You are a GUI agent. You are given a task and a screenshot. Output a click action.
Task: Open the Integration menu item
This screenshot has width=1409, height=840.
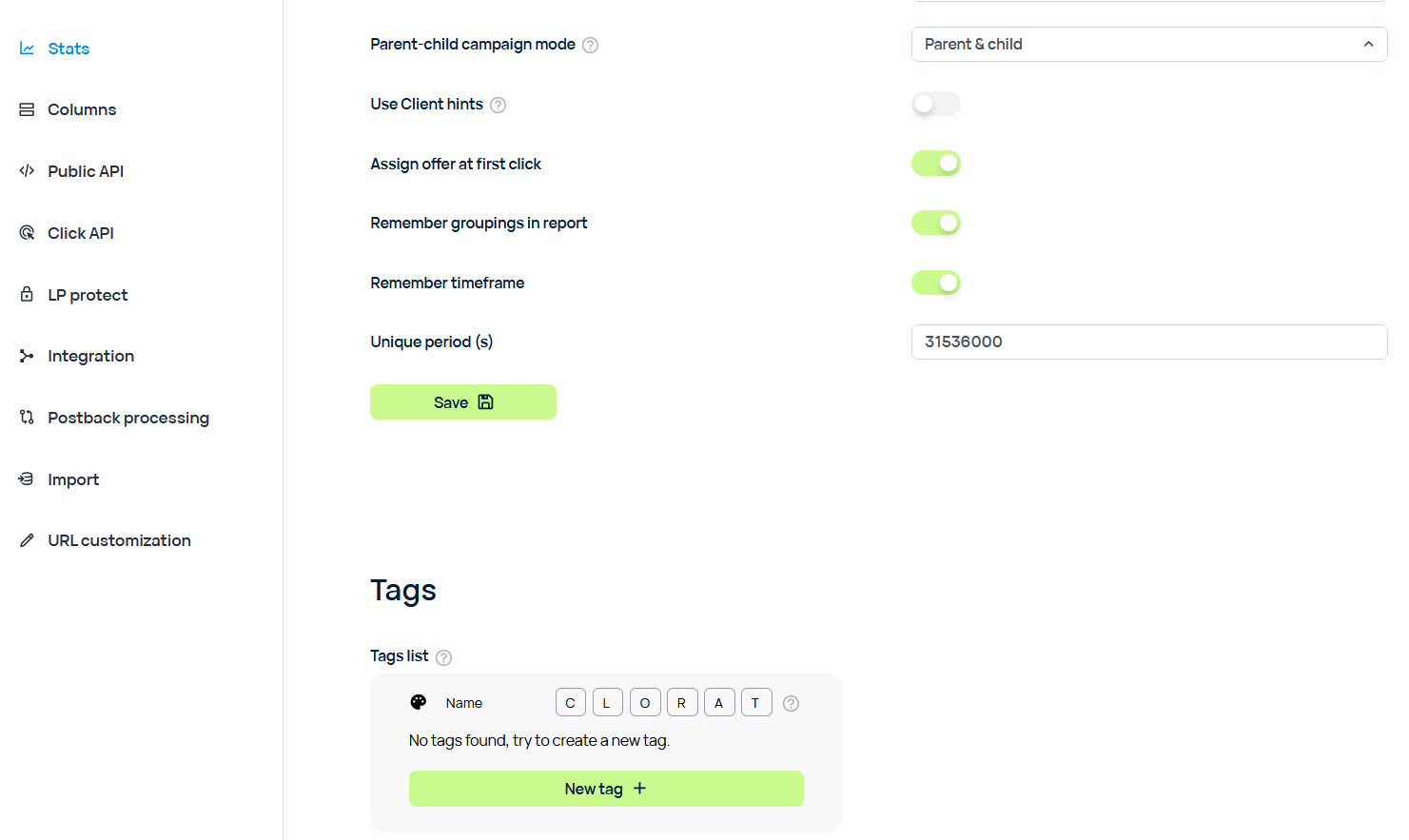[91, 356]
